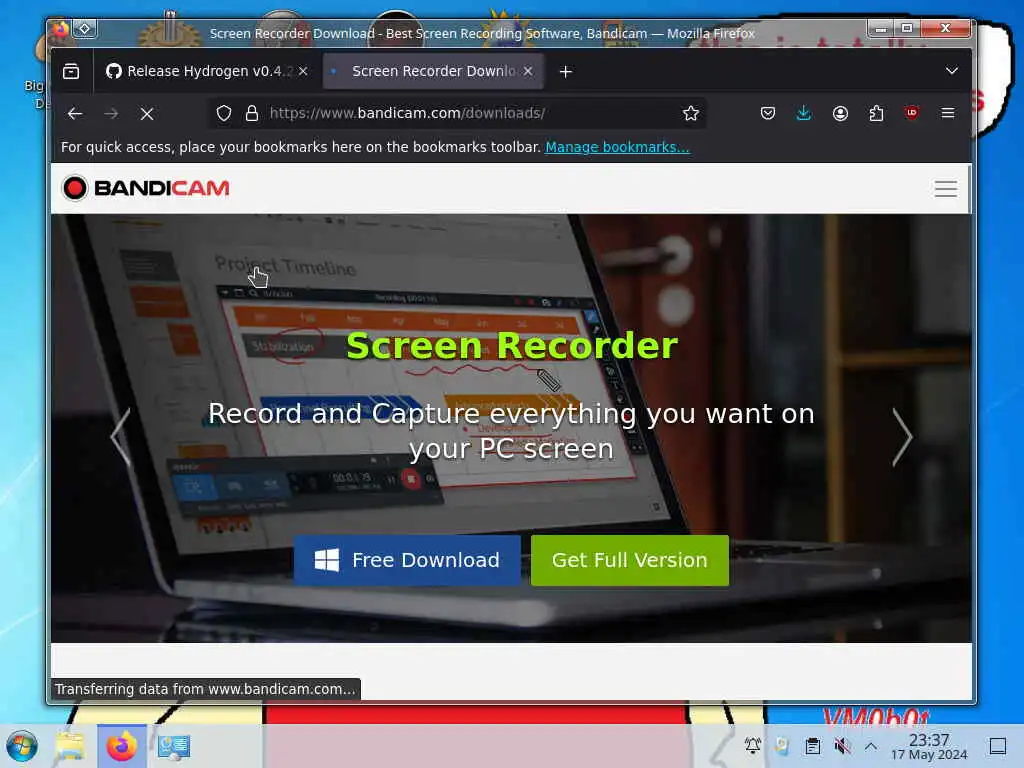
Task: Show site security padlock info
Action: click(x=251, y=113)
